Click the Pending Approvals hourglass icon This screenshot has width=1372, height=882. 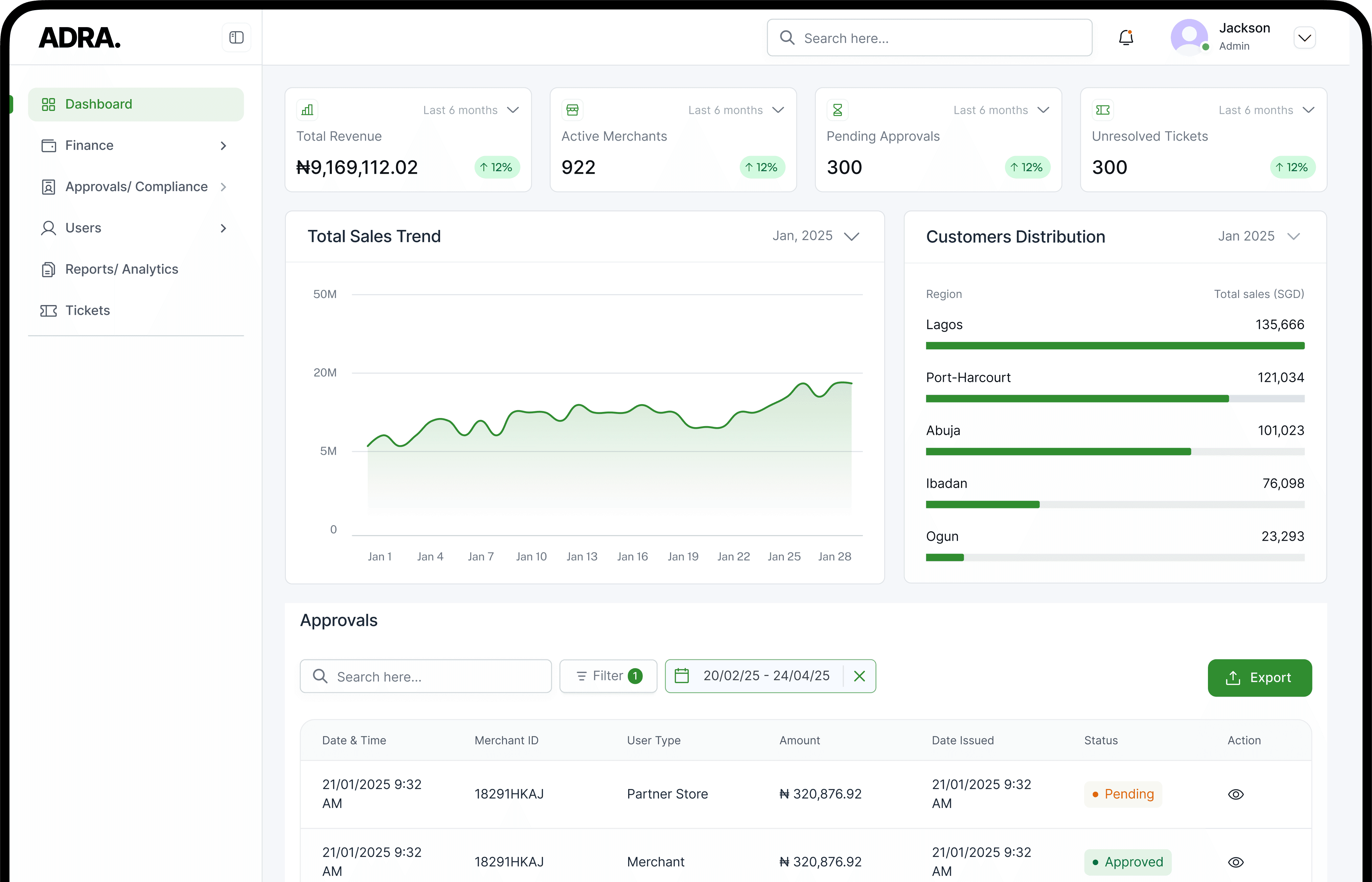838,110
